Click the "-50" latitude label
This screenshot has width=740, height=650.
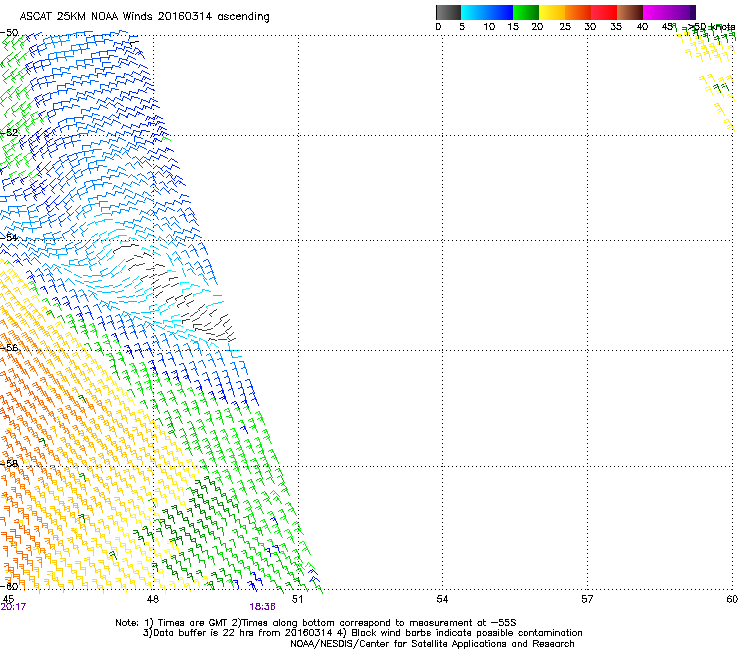(9, 33)
